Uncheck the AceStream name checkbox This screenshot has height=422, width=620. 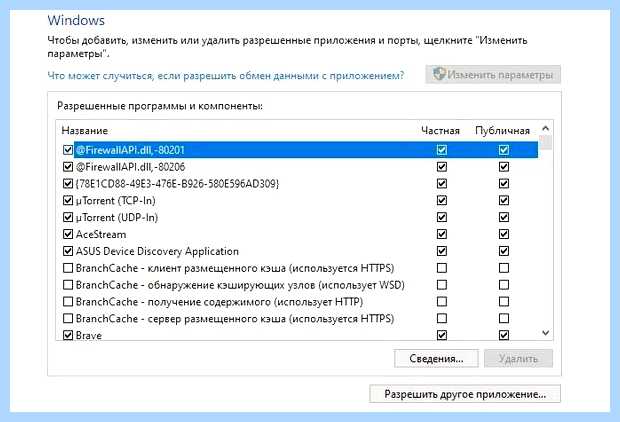tap(68, 234)
